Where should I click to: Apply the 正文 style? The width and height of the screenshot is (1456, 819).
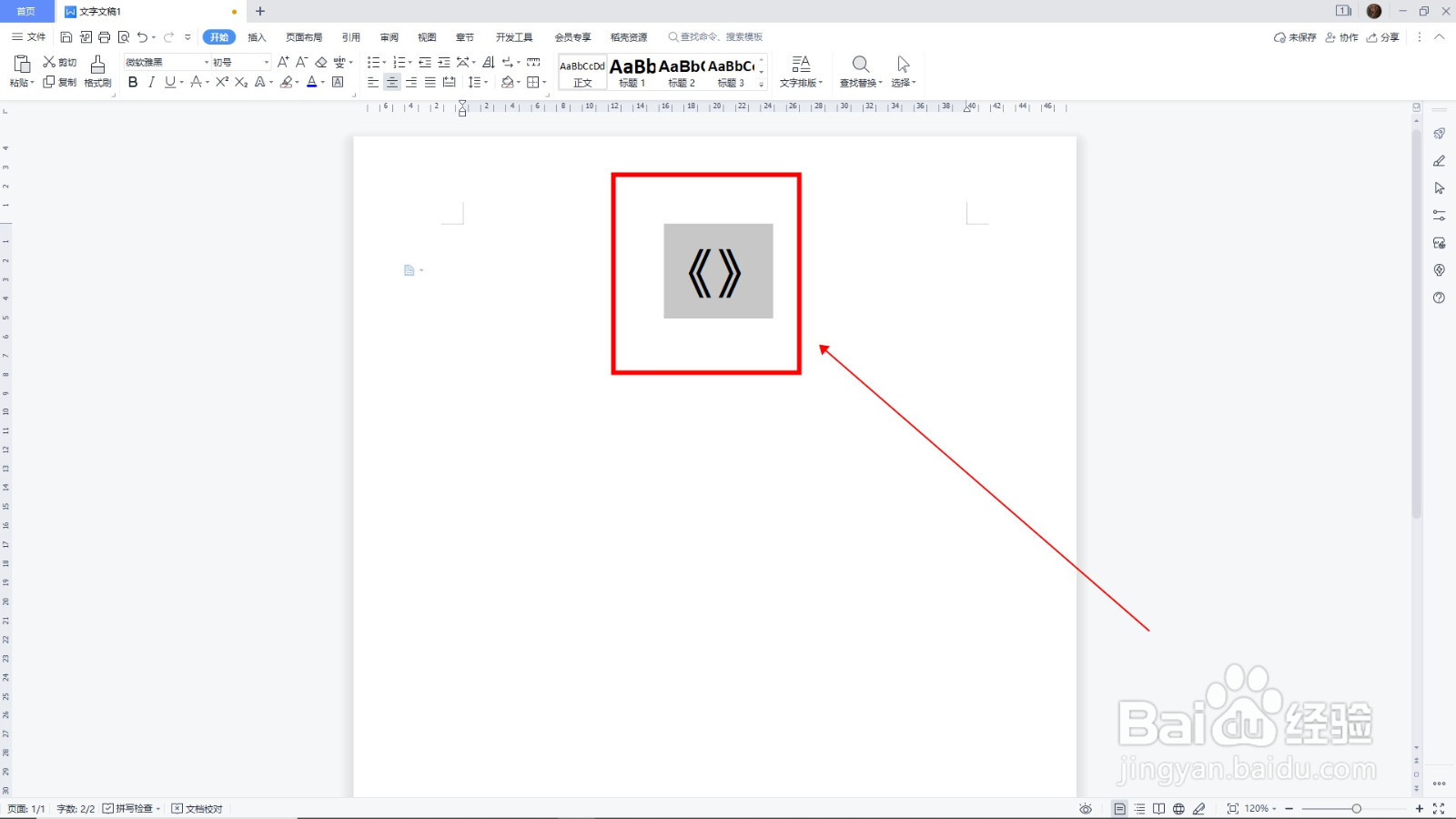[582, 72]
